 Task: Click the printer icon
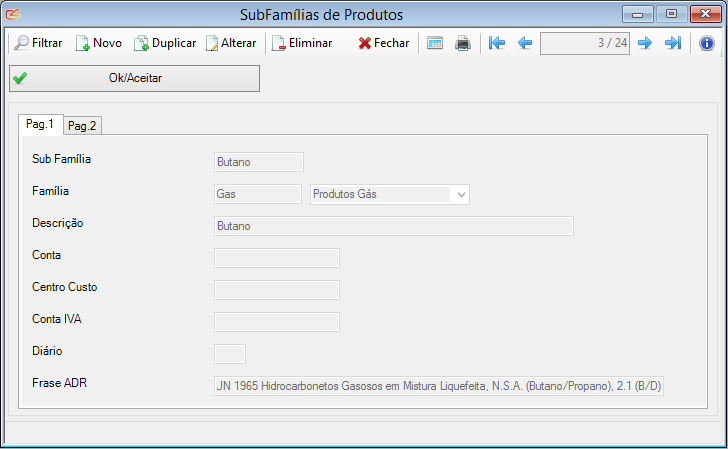click(463, 43)
